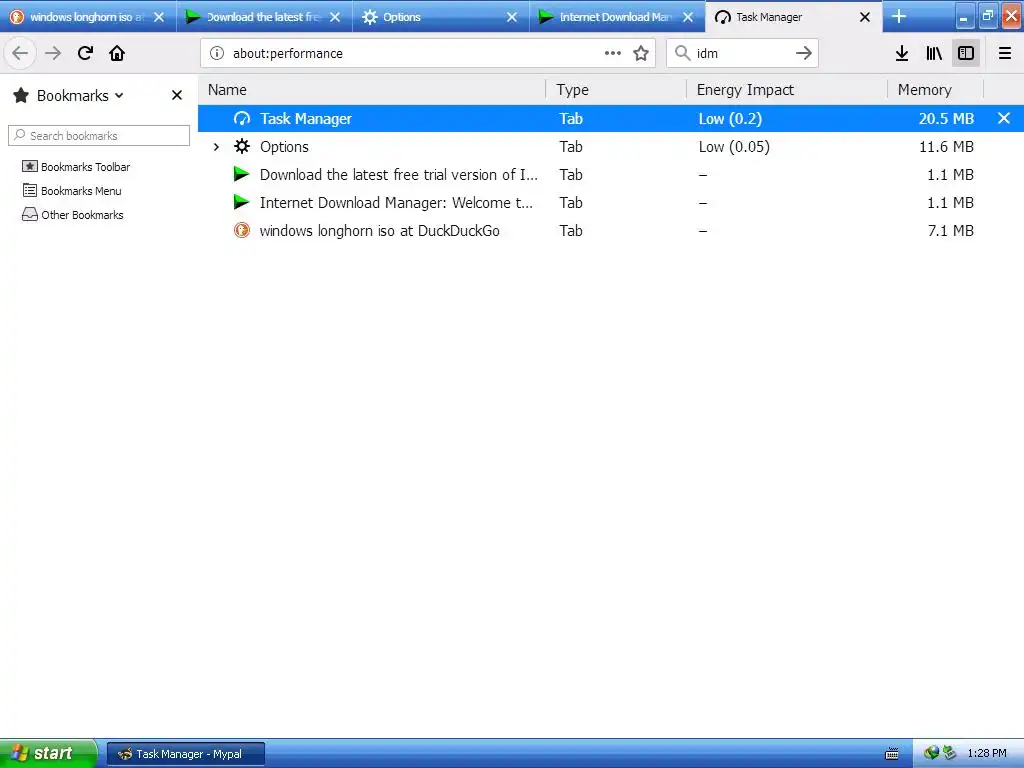Open the hamburger application menu

coord(1005,53)
